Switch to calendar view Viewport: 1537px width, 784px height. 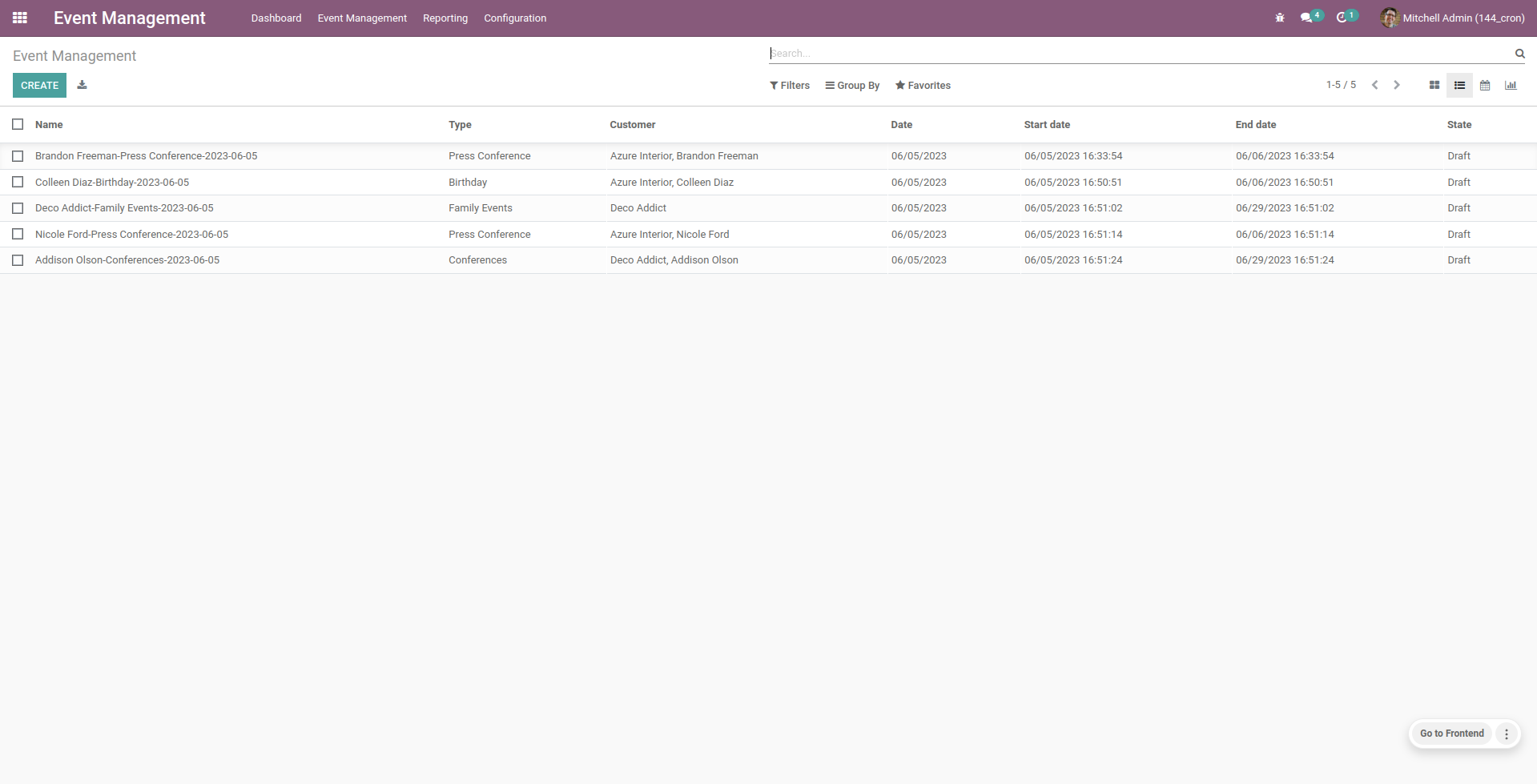1485,85
